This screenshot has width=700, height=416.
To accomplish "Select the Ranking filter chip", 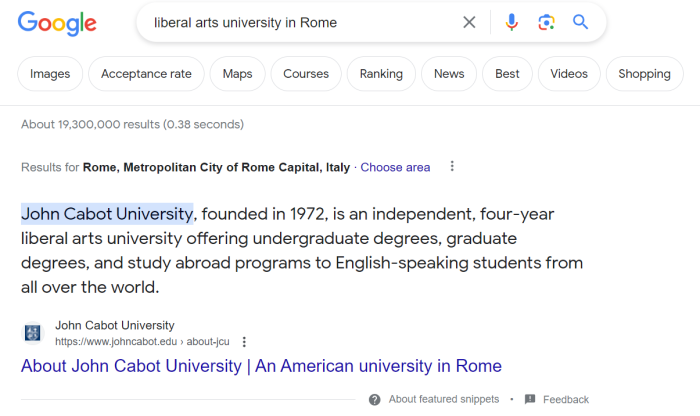I will pos(381,74).
